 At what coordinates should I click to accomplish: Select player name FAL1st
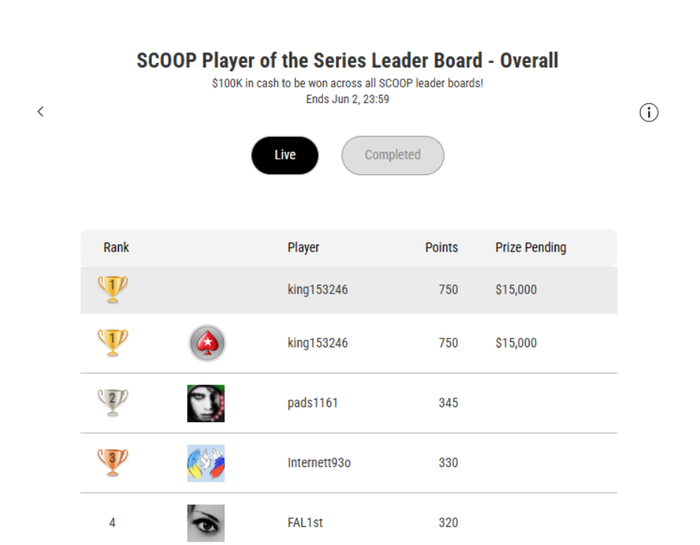(x=305, y=522)
